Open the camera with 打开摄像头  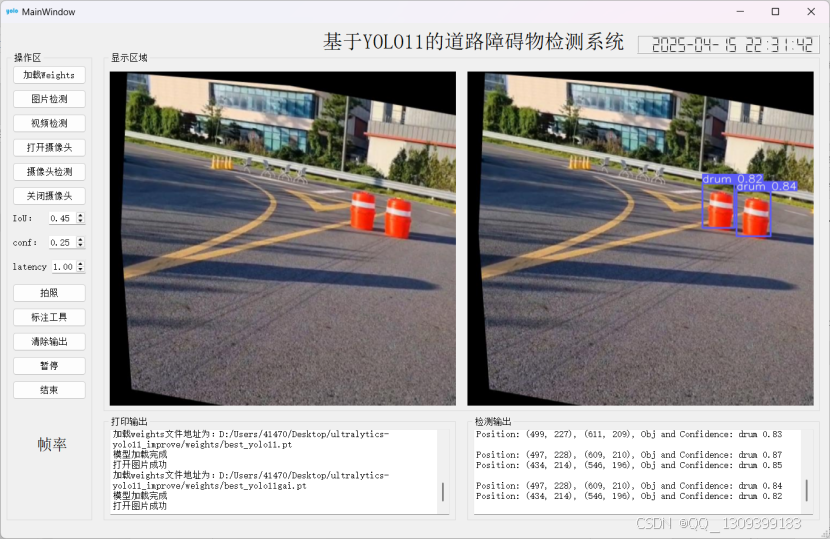pos(49,148)
